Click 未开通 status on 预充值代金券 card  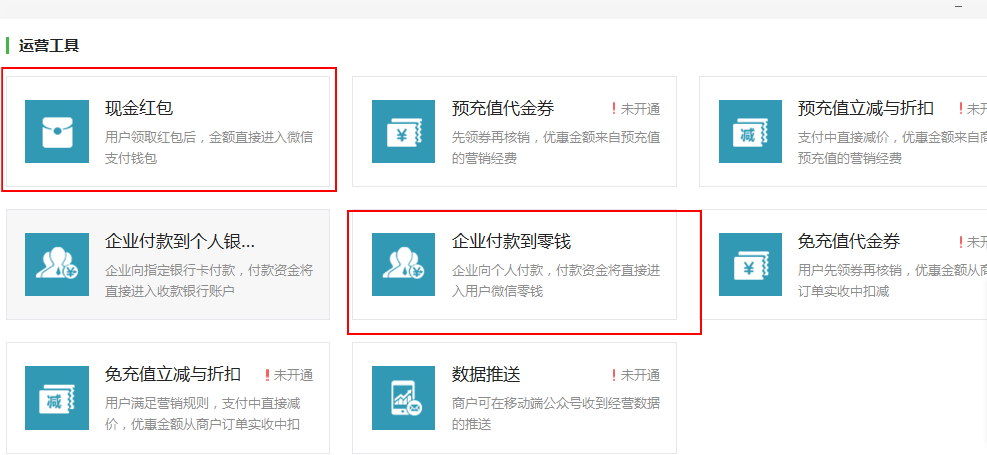[x=640, y=109]
